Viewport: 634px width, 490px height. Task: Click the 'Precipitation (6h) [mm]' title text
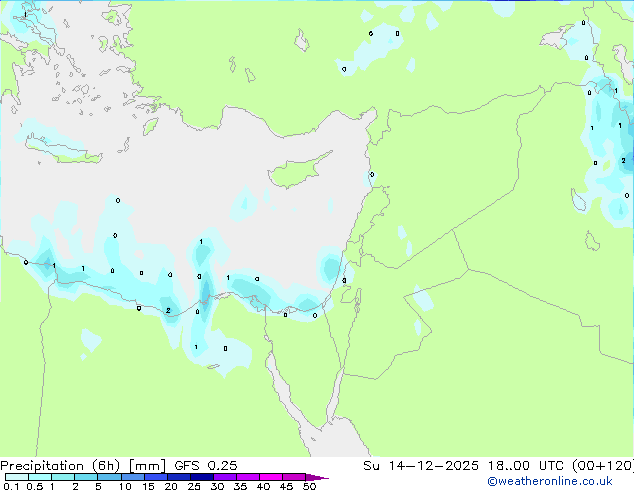point(83,466)
